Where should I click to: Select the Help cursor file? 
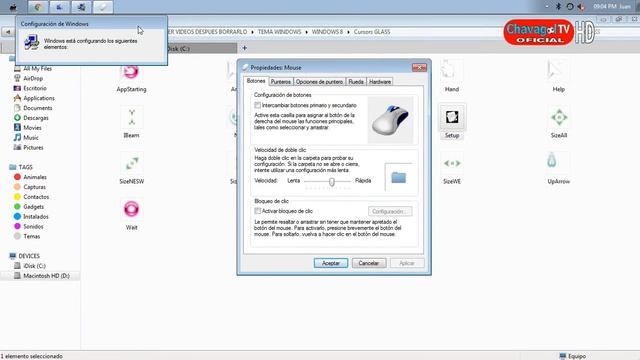point(558,76)
